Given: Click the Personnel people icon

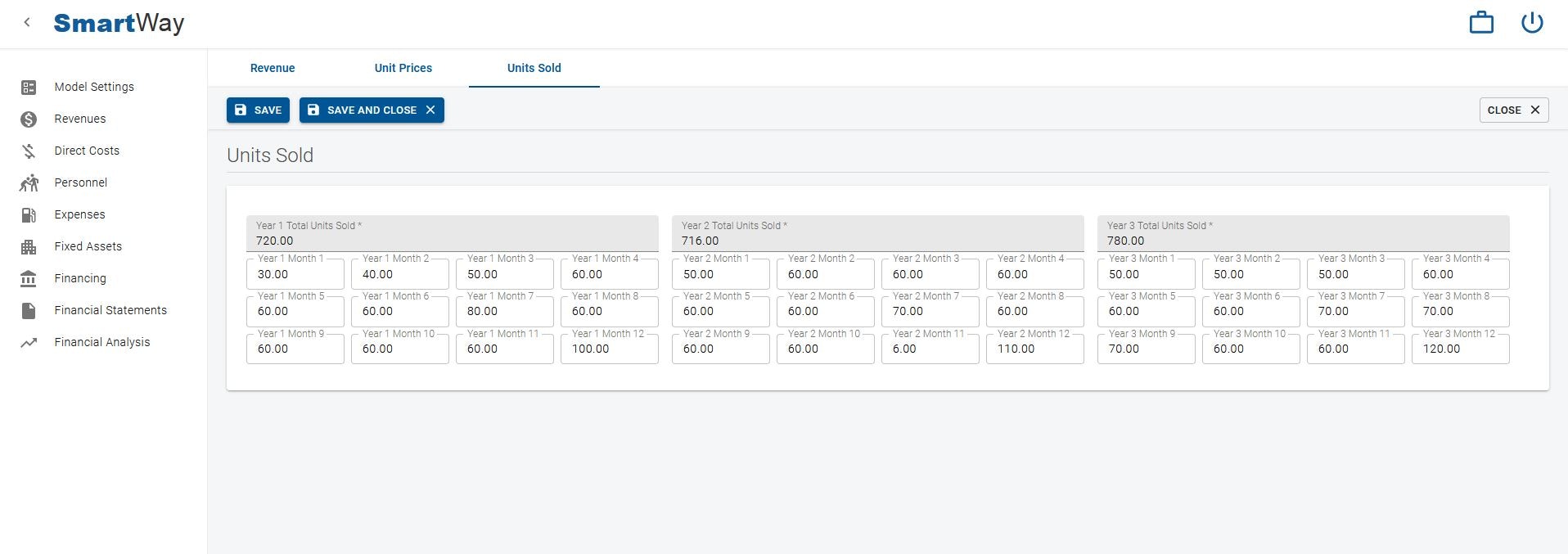Looking at the screenshot, I should [29, 182].
